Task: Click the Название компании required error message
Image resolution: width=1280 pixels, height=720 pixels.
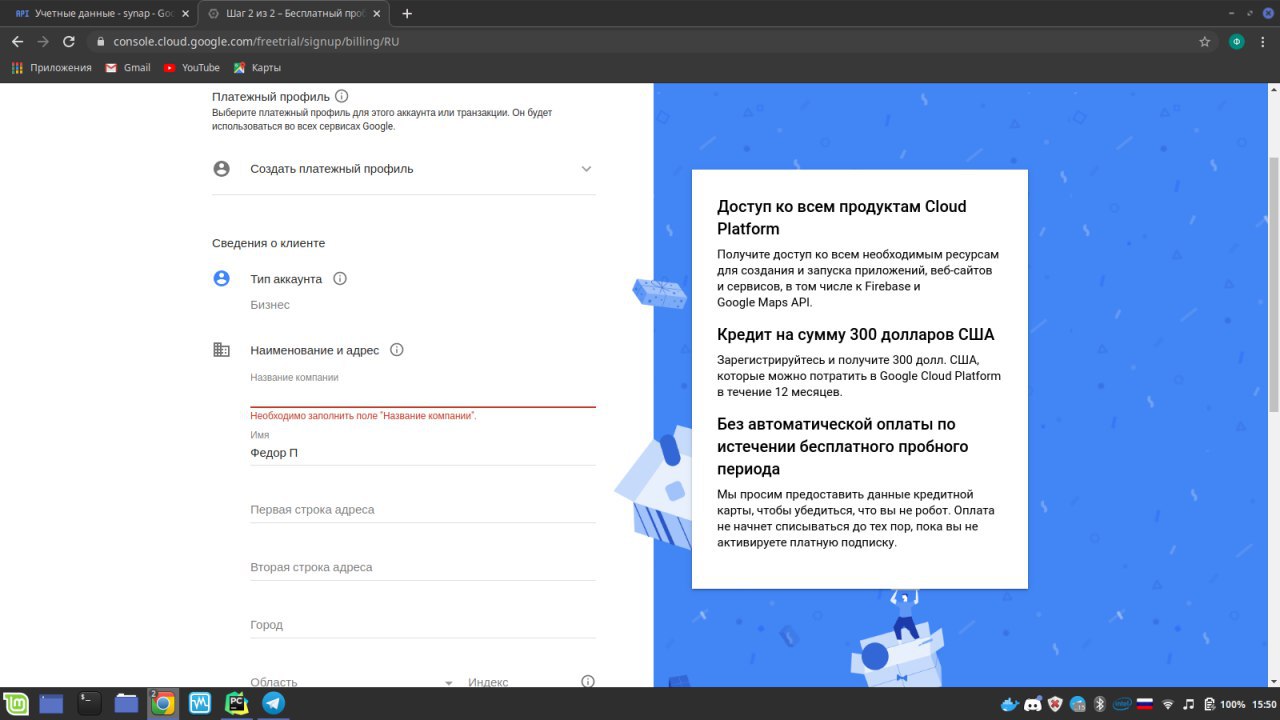Action: click(x=363, y=415)
